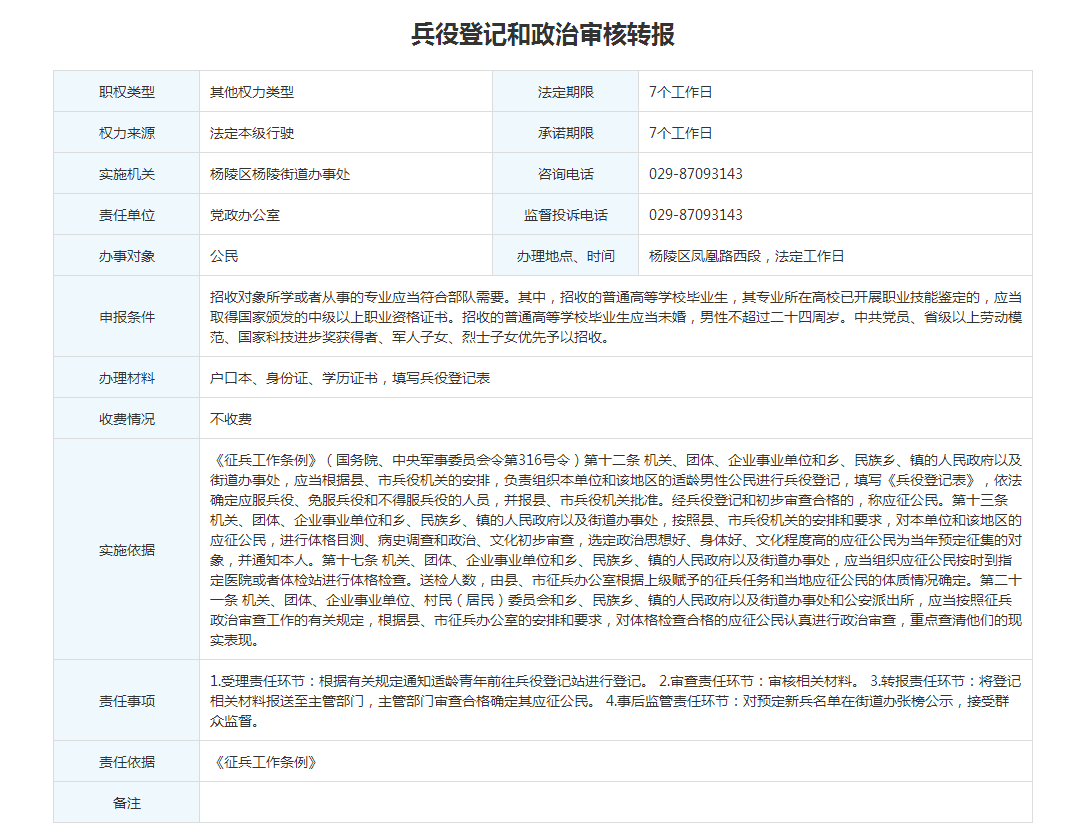Click the phone number beside 咨询电话

(x=696, y=174)
